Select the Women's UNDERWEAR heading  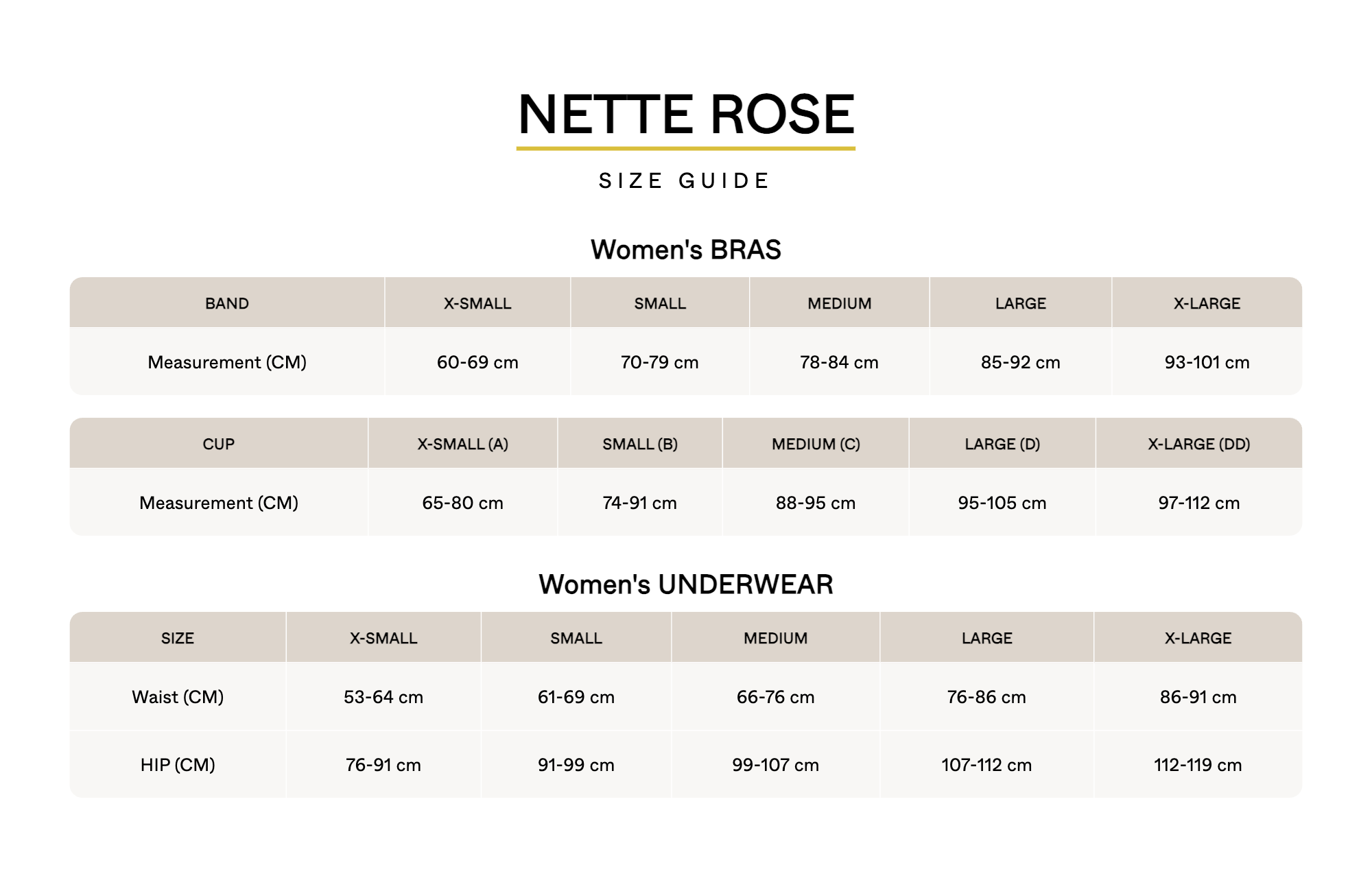686,584
